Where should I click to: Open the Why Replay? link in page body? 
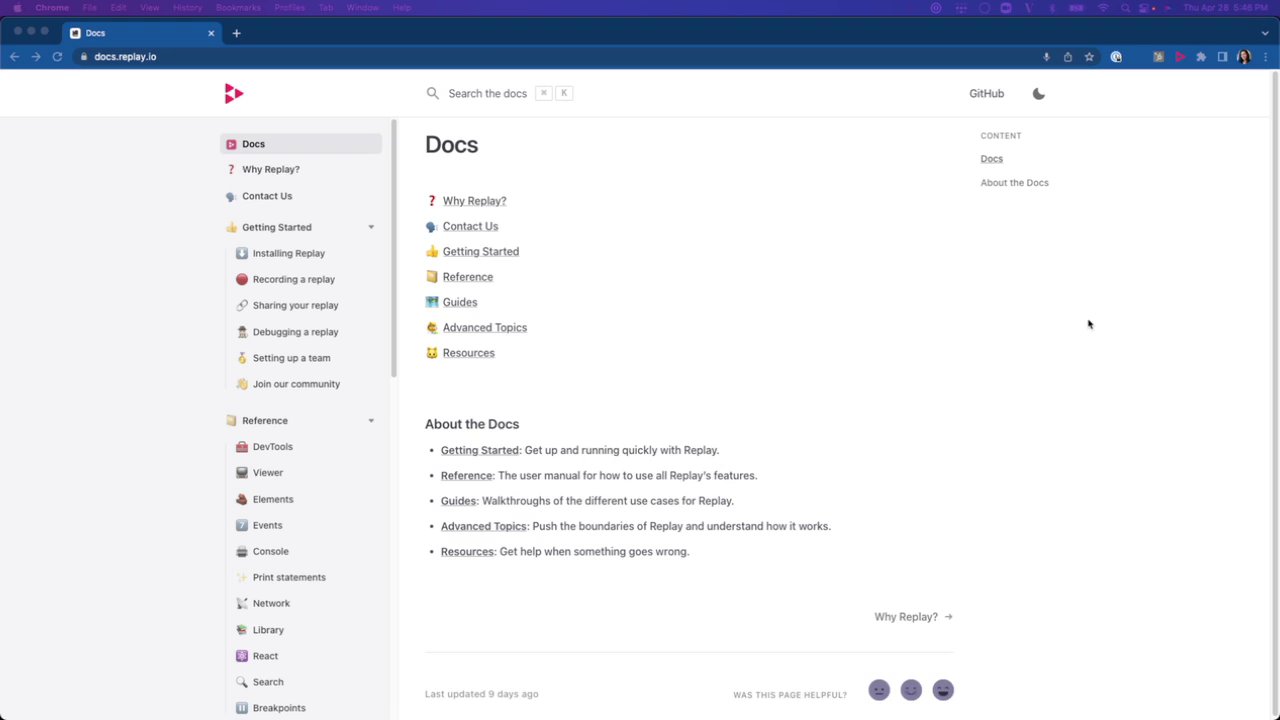(474, 201)
